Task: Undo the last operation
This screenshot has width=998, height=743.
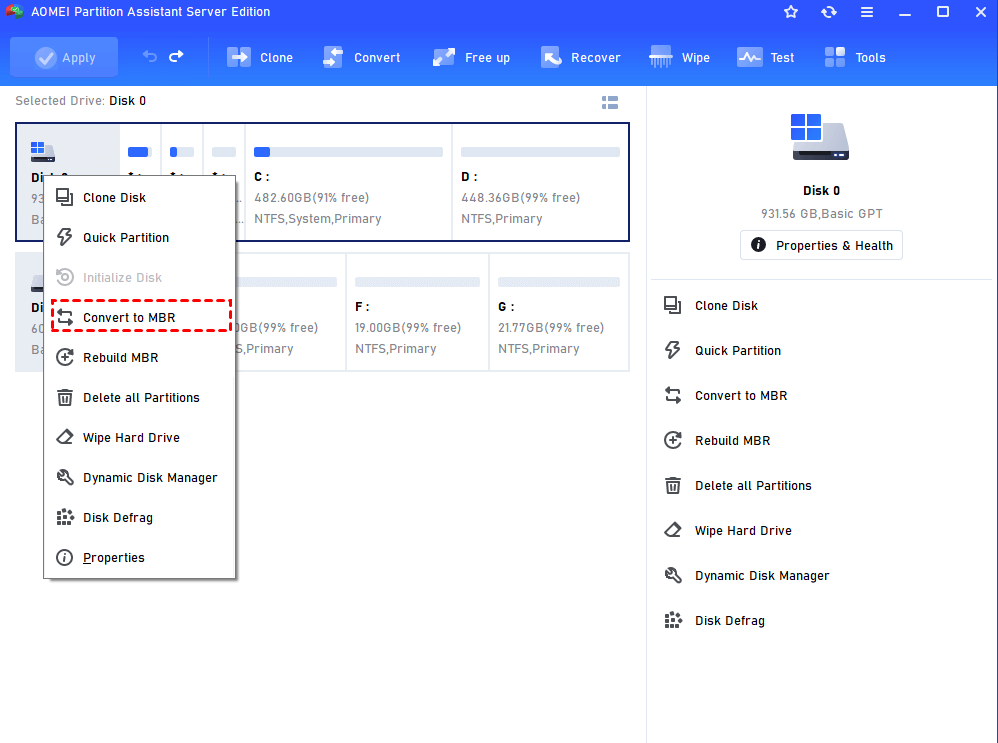Action: [150, 57]
